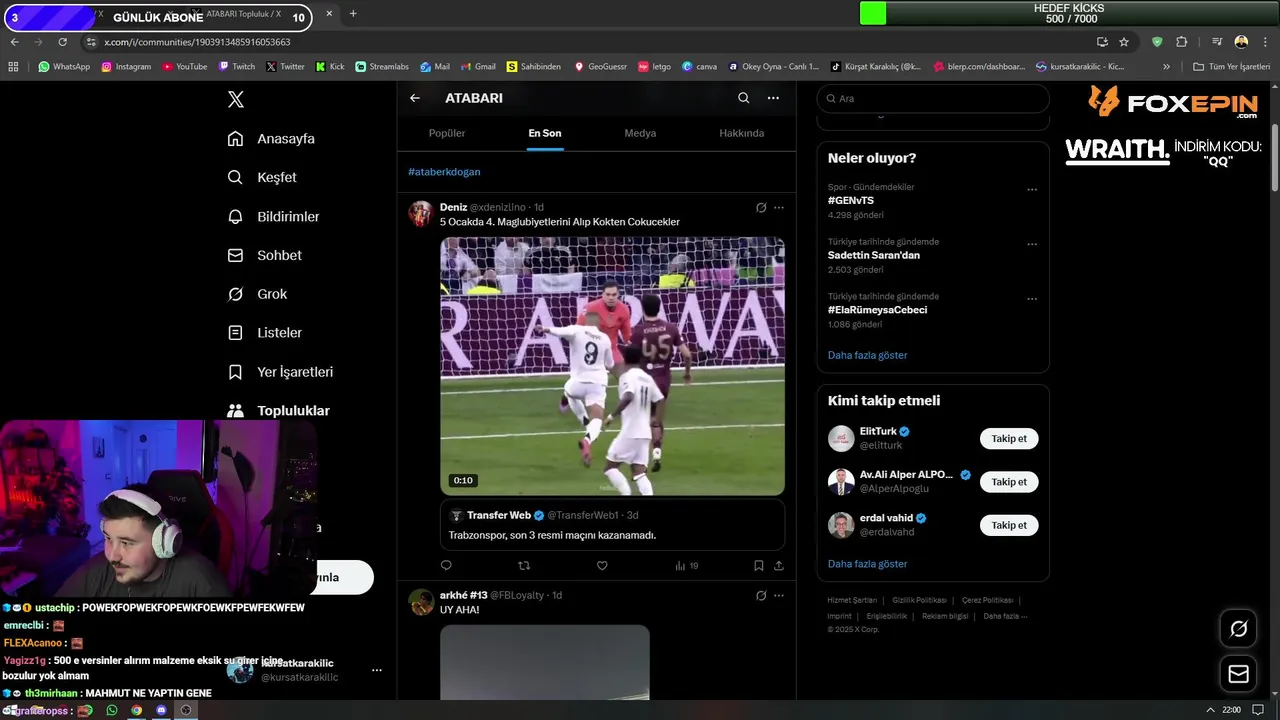Open more options on Deniz's post
Image resolution: width=1280 pixels, height=720 pixels.
pos(779,208)
